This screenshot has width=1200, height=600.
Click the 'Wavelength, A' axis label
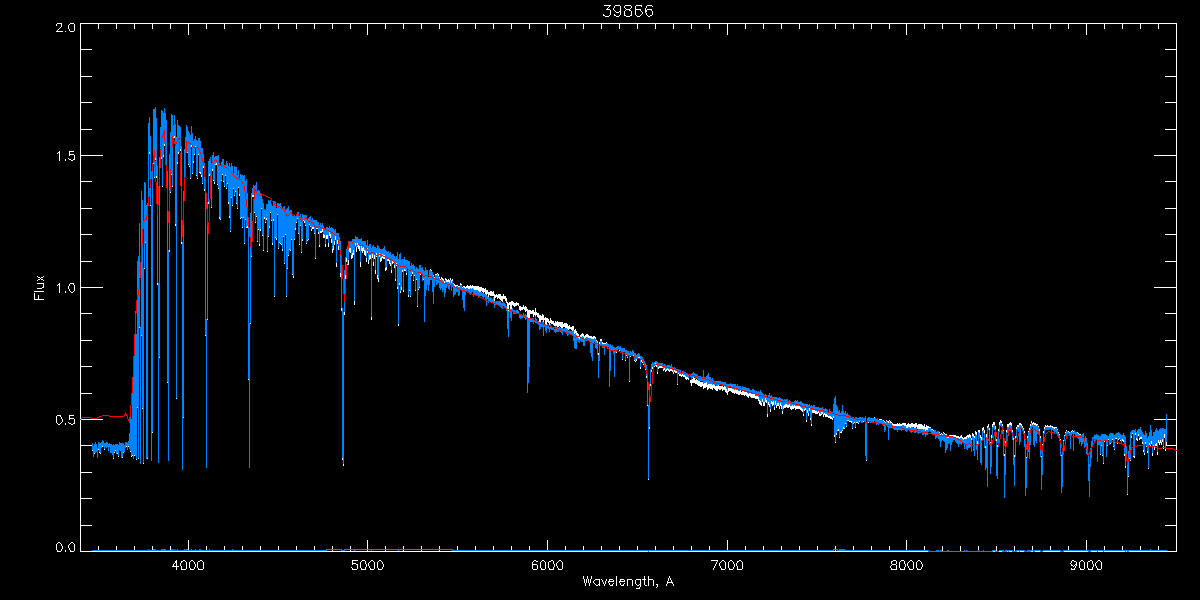(x=628, y=581)
